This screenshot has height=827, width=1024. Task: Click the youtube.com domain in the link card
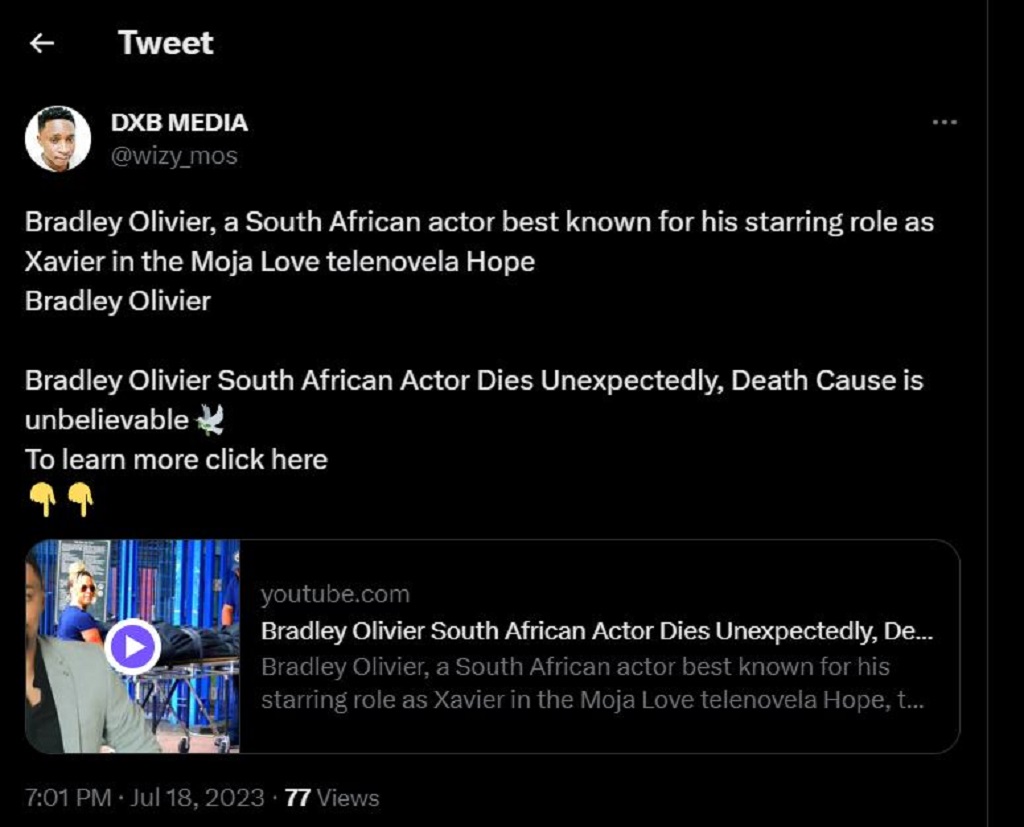[335, 595]
